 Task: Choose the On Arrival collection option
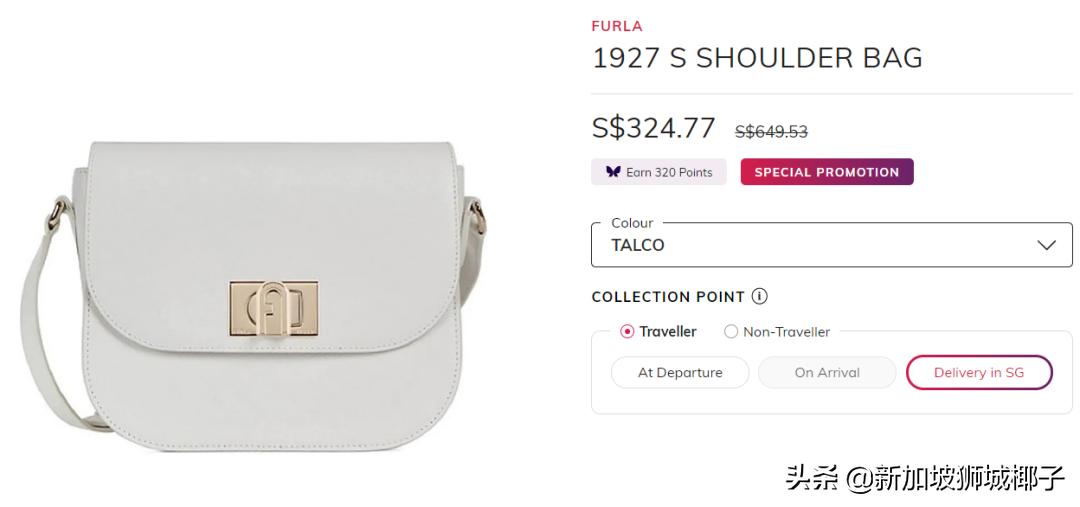tap(827, 373)
